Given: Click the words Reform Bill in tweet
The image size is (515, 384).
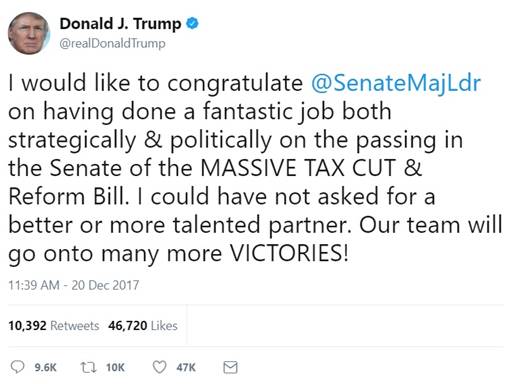Looking at the screenshot, I should coord(68,196).
